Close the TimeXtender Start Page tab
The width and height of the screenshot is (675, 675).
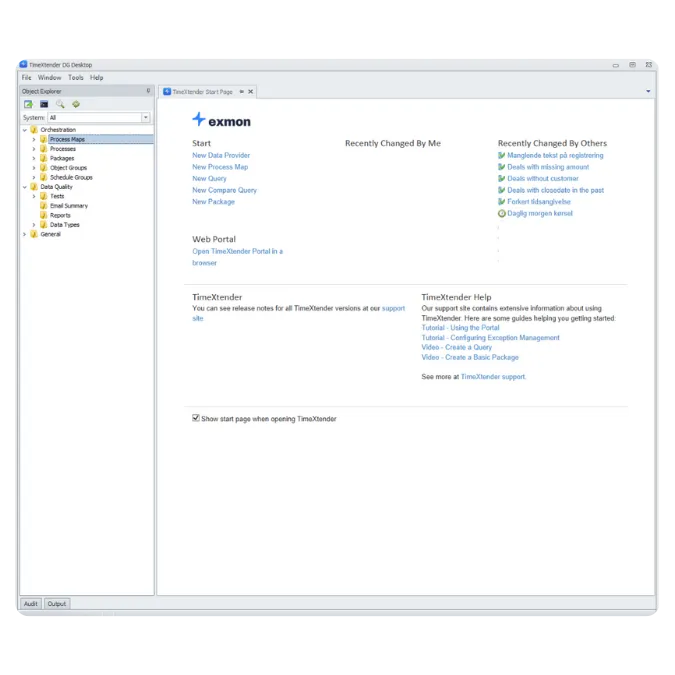pos(251,92)
